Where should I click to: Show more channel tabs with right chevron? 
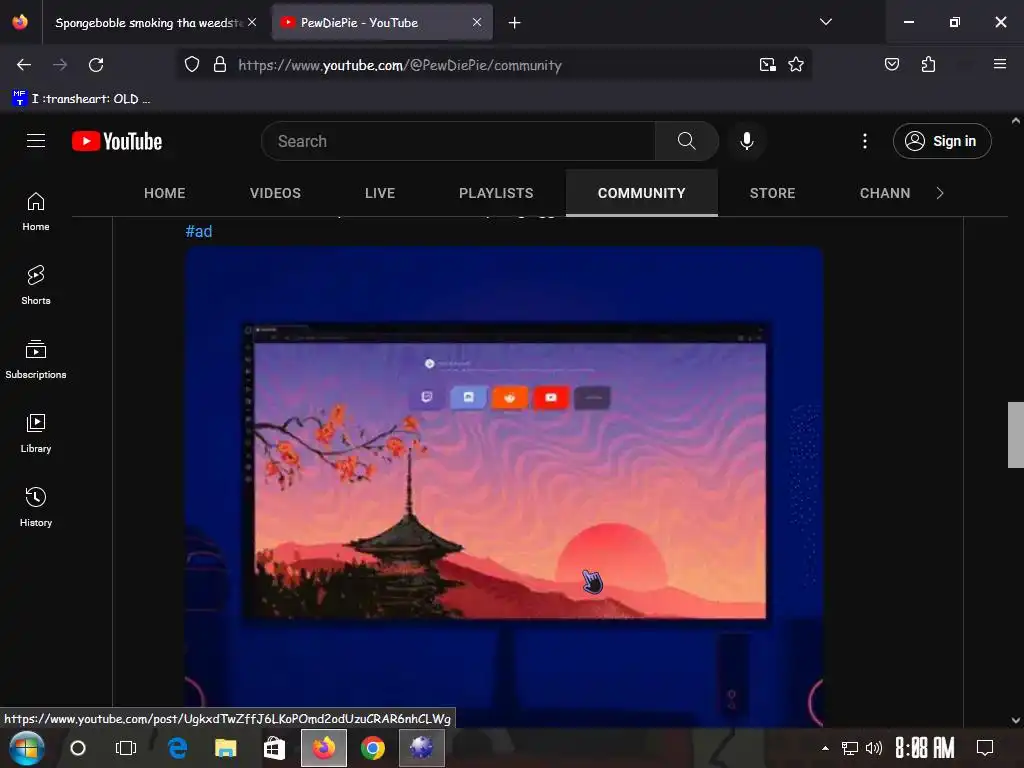[940, 193]
